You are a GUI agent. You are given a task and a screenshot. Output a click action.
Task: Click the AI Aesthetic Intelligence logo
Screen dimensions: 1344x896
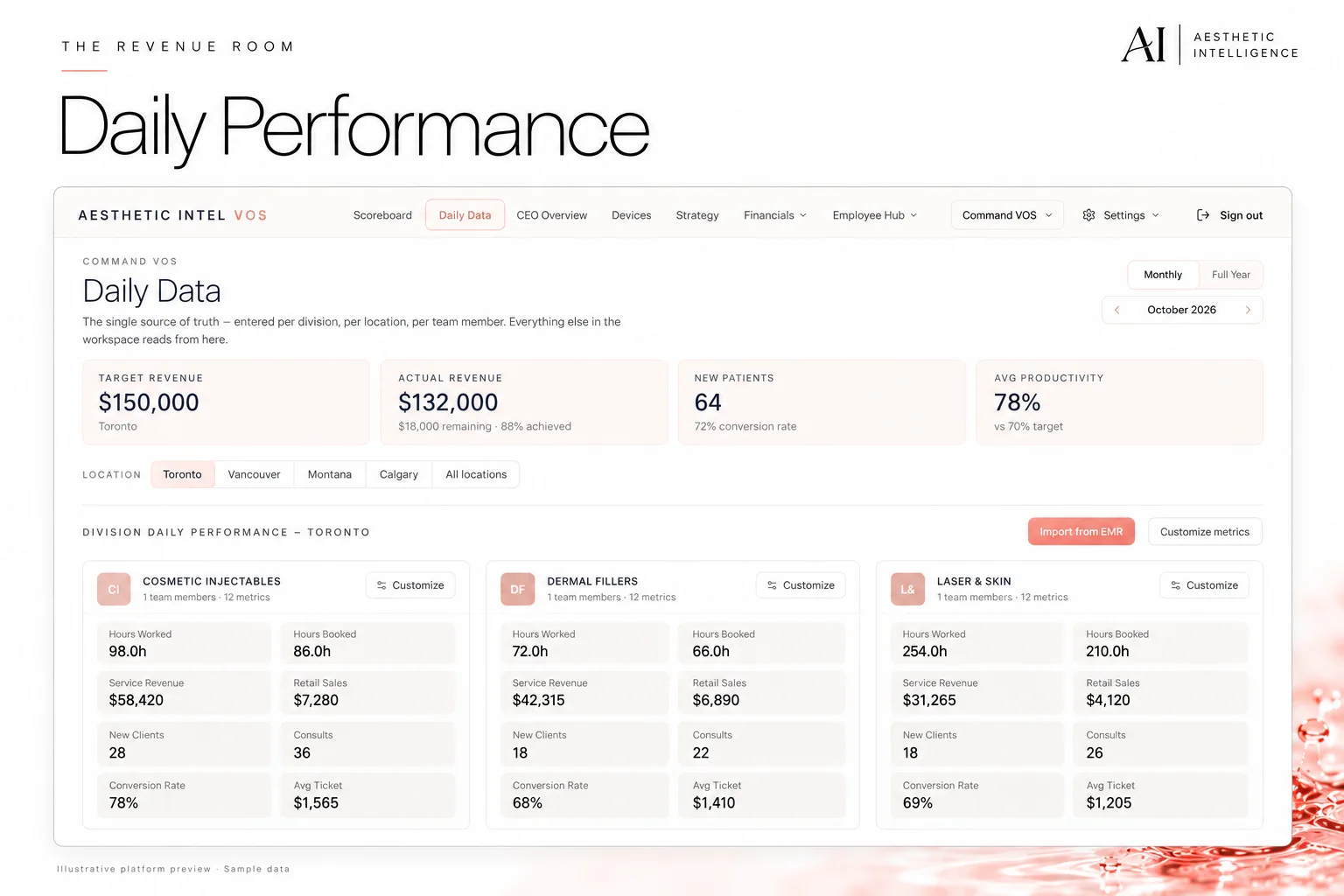tap(1210, 45)
